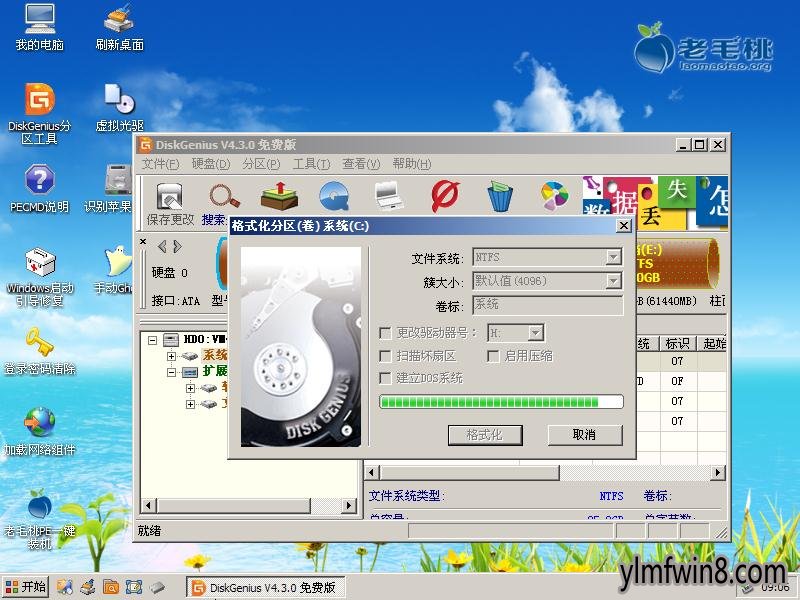Open 加载网络组件 globe desktop icon
Screen dimensions: 800x600
click(x=39, y=432)
